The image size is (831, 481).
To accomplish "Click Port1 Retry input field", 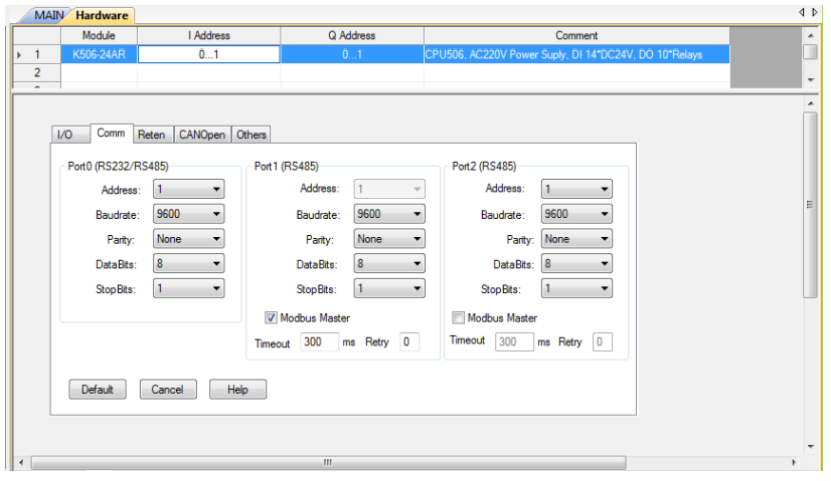I will click(408, 342).
